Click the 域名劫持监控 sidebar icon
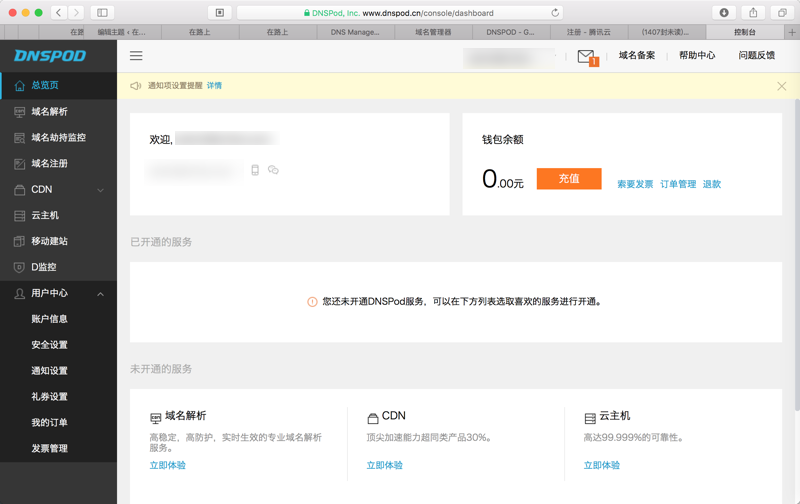Image resolution: width=800 pixels, height=504 pixels. click(x=19, y=138)
